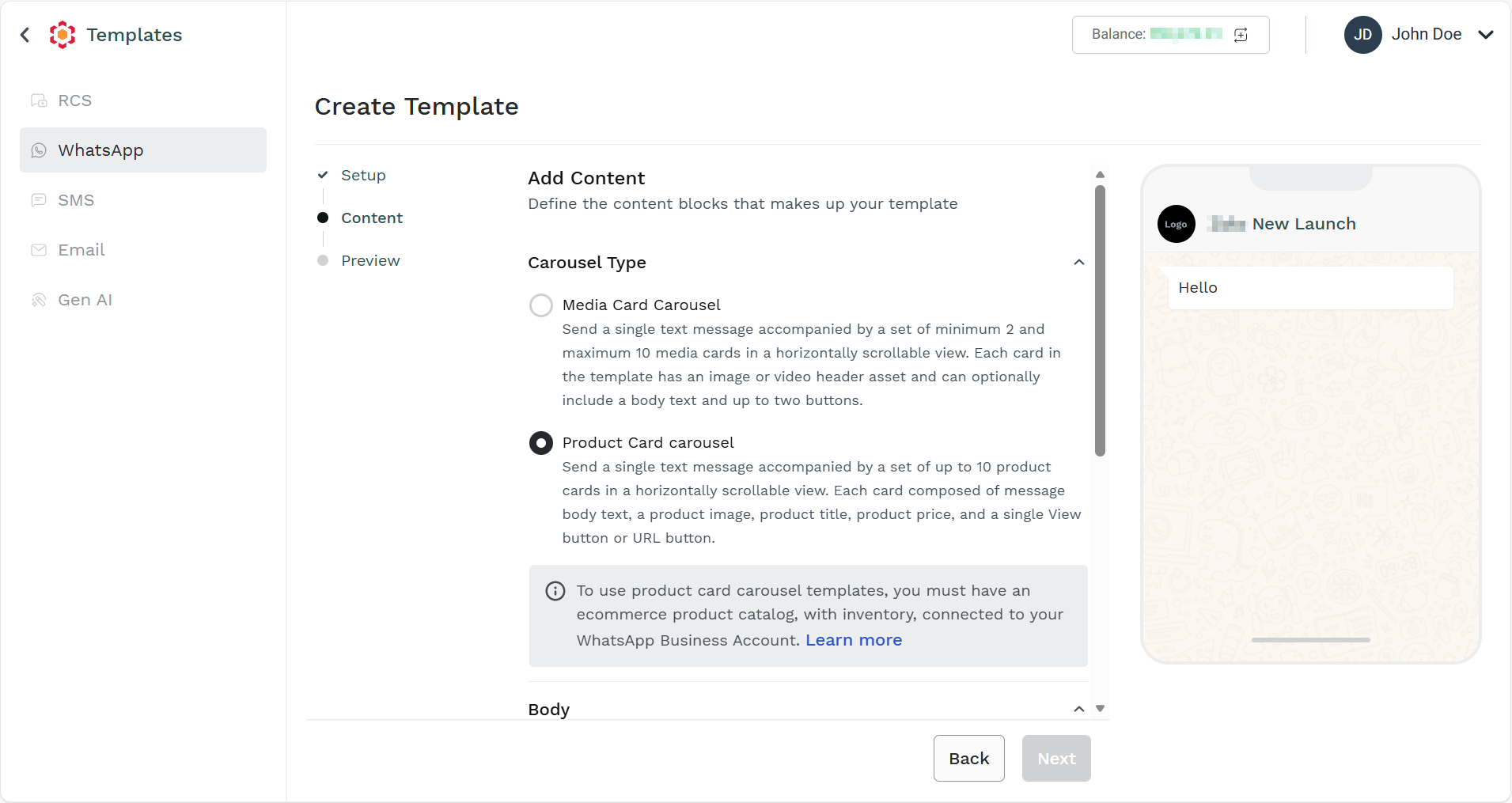Select the Media Card Carousel radio button
The height and width of the screenshot is (803, 1512).
click(x=541, y=305)
